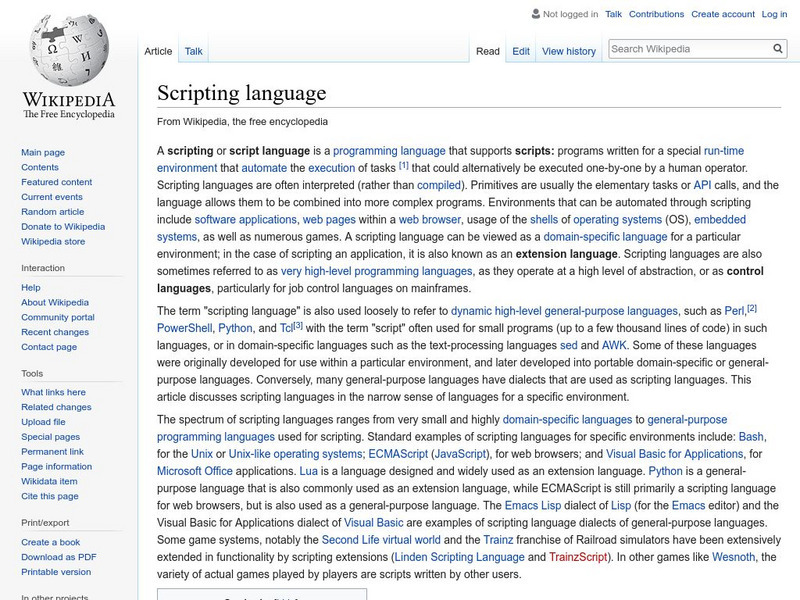The width and height of the screenshot is (800, 600).
Task: Open Help in sidebar
Action: pos(31,287)
